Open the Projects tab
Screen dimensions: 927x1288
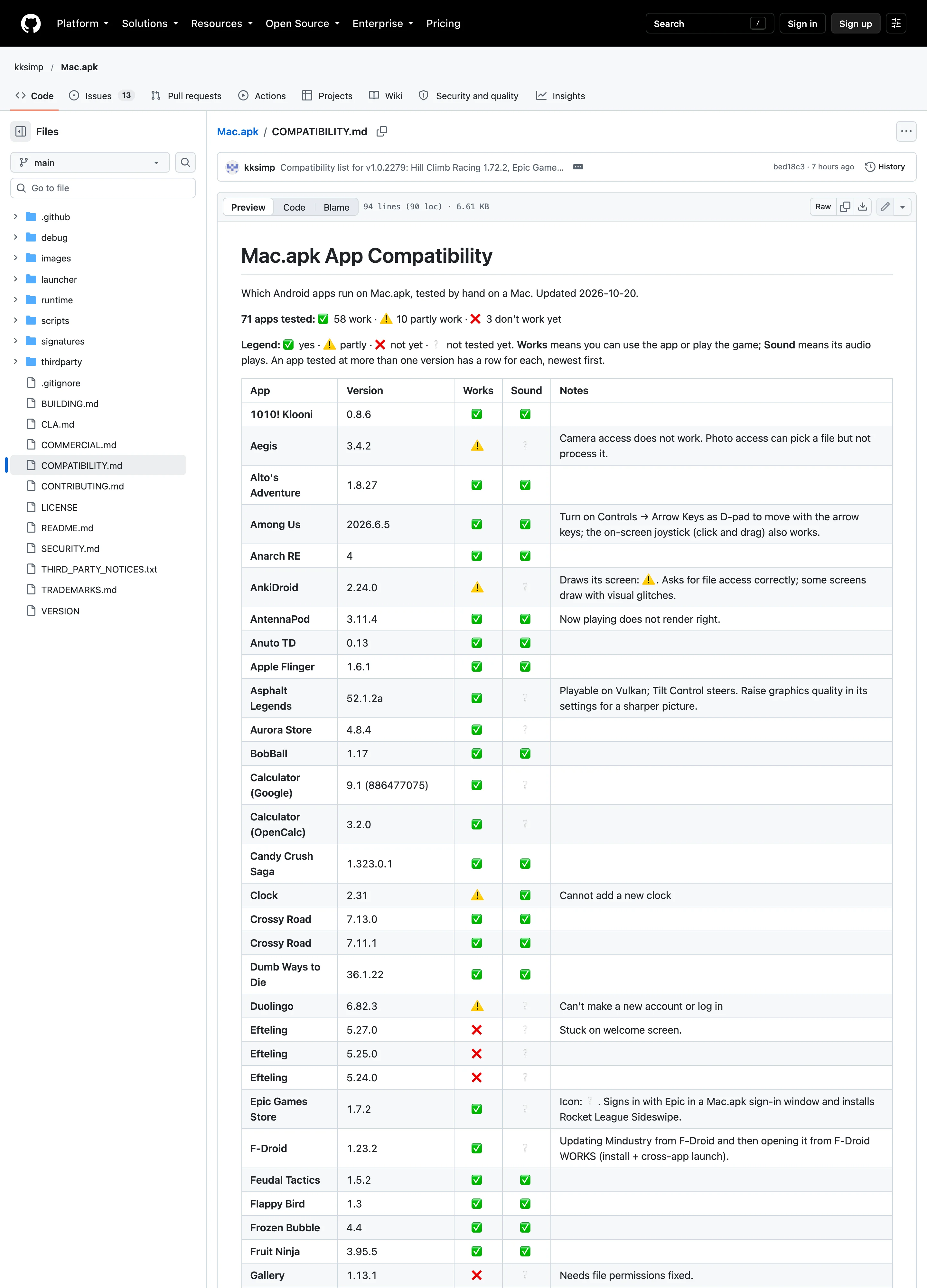[328, 96]
